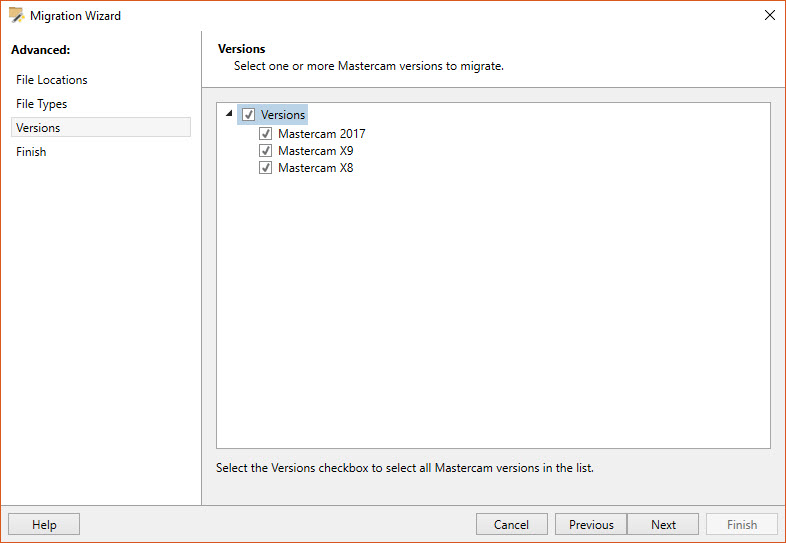
Task: Select the Mastercam 2017 label
Action: tap(322, 134)
